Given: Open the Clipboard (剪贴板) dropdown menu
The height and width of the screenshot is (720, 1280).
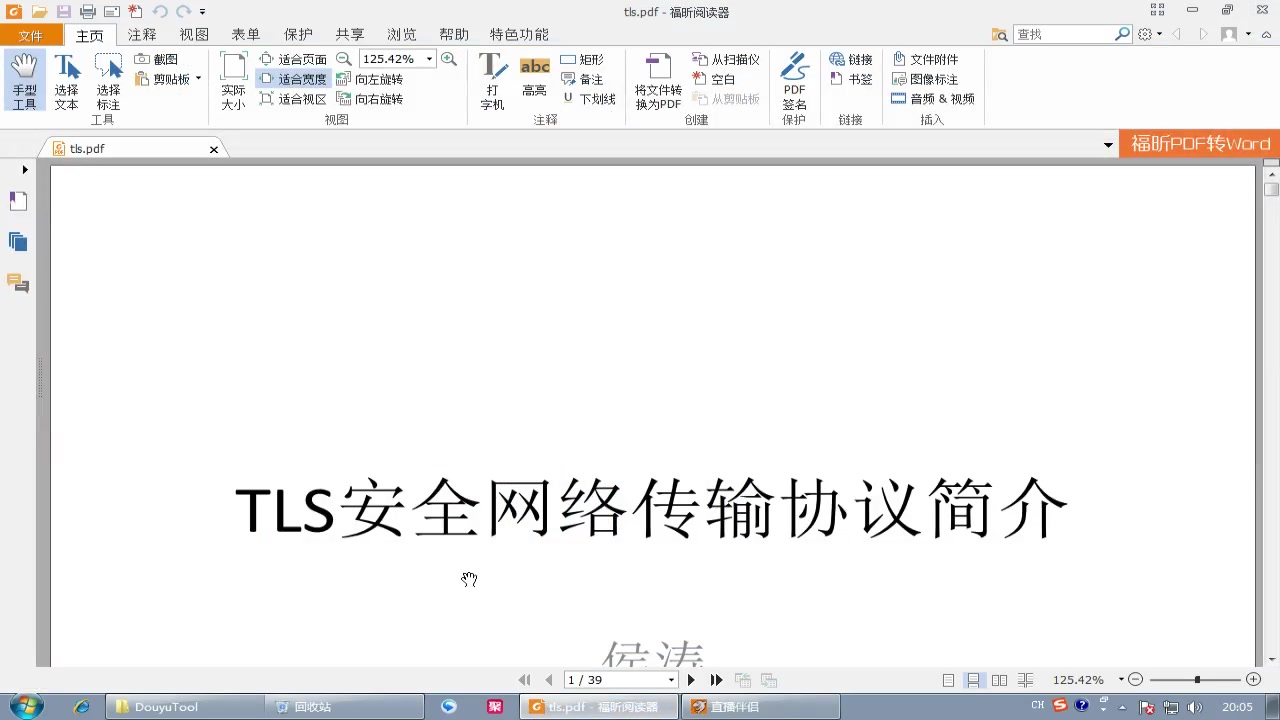Looking at the screenshot, I should (x=197, y=80).
